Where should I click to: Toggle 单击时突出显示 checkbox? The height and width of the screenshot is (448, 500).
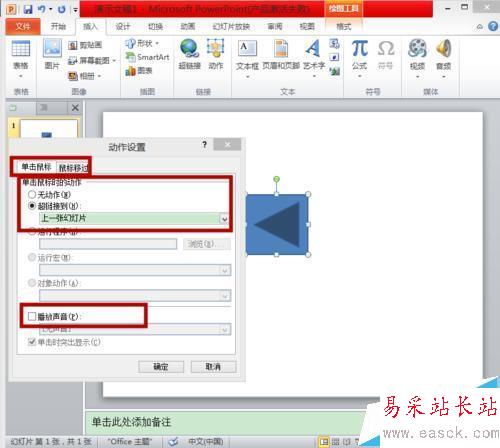(32, 342)
